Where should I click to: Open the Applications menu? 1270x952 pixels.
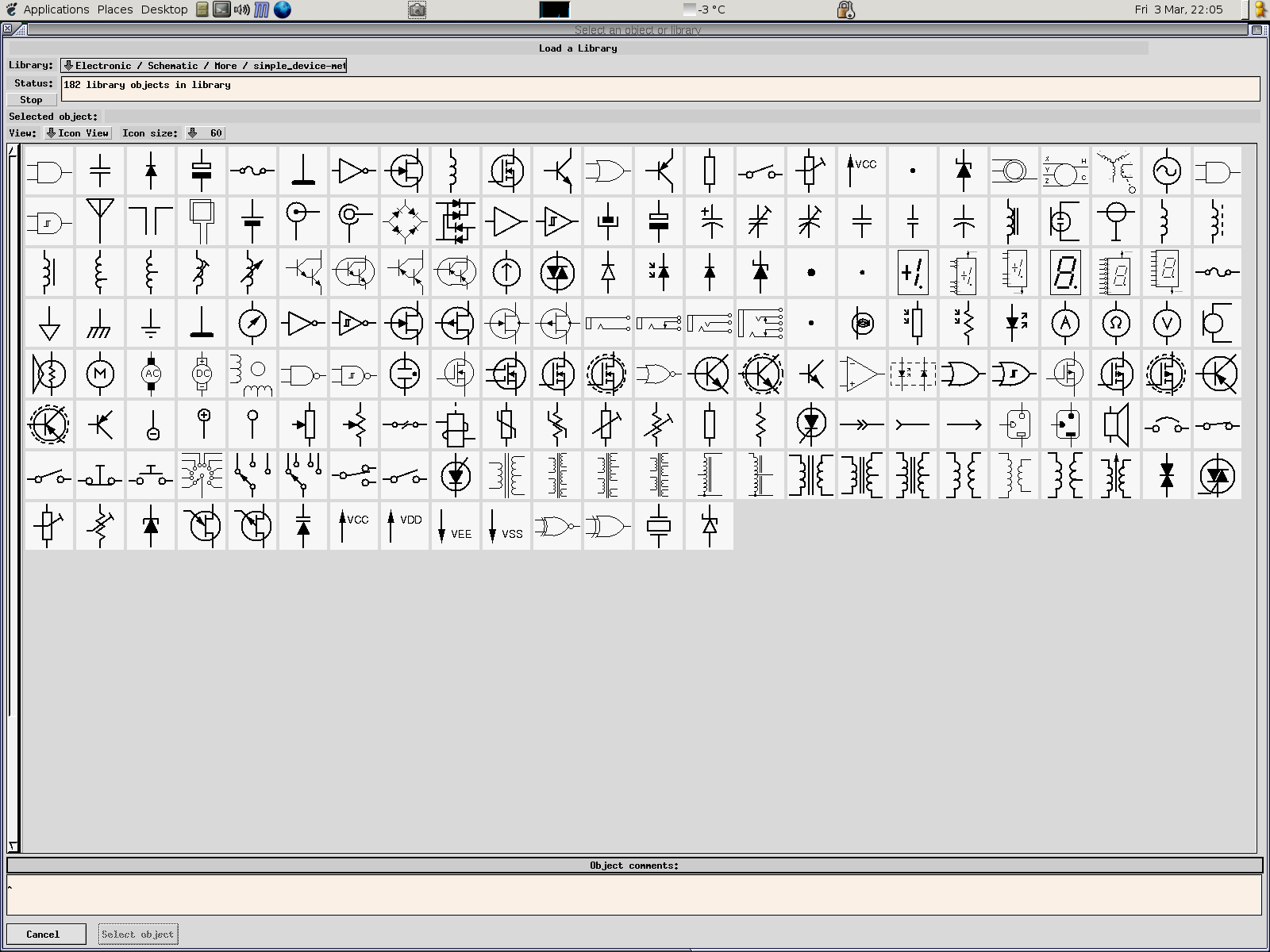coord(56,10)
